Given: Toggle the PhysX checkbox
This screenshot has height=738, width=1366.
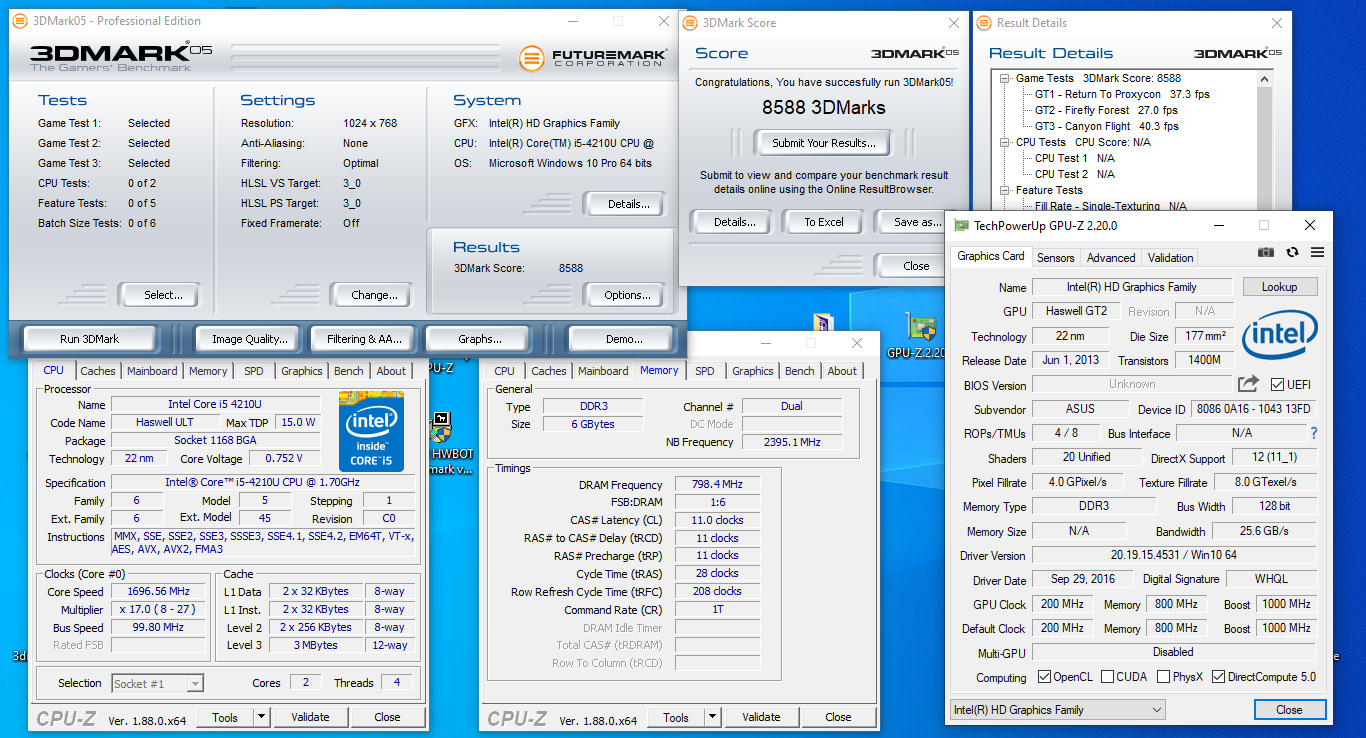Looking at the screenshot, I should 1163,677.
